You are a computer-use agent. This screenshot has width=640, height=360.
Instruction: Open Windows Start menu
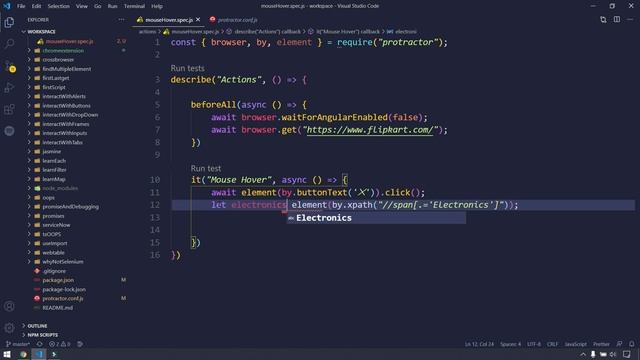click(7, 354)
